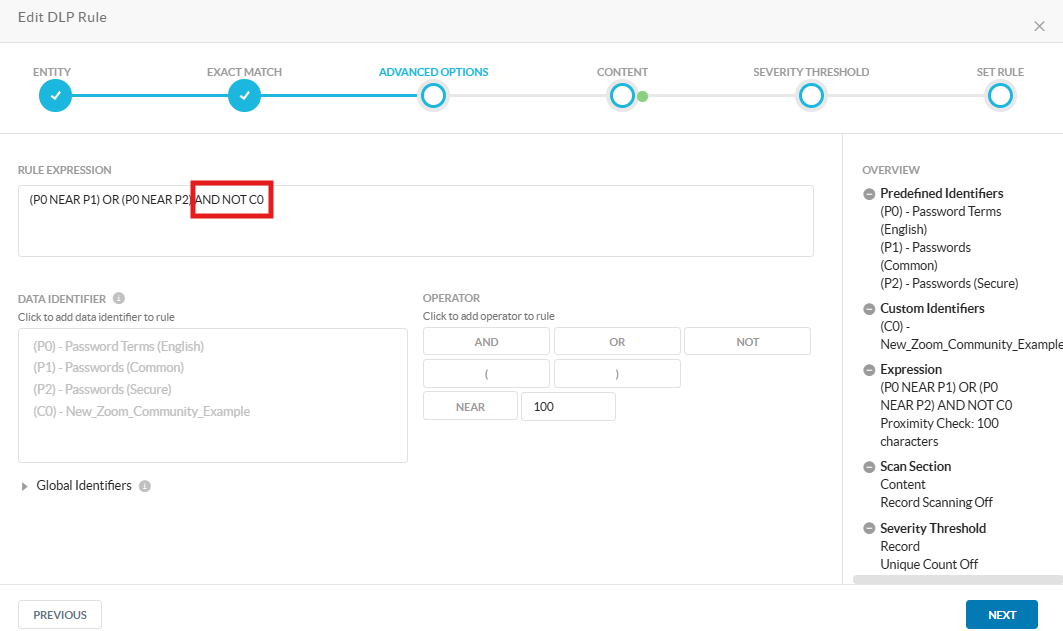Expand the Global Identifiers section
Viewport: 1063px width, 631px height.
coord(24,486)
